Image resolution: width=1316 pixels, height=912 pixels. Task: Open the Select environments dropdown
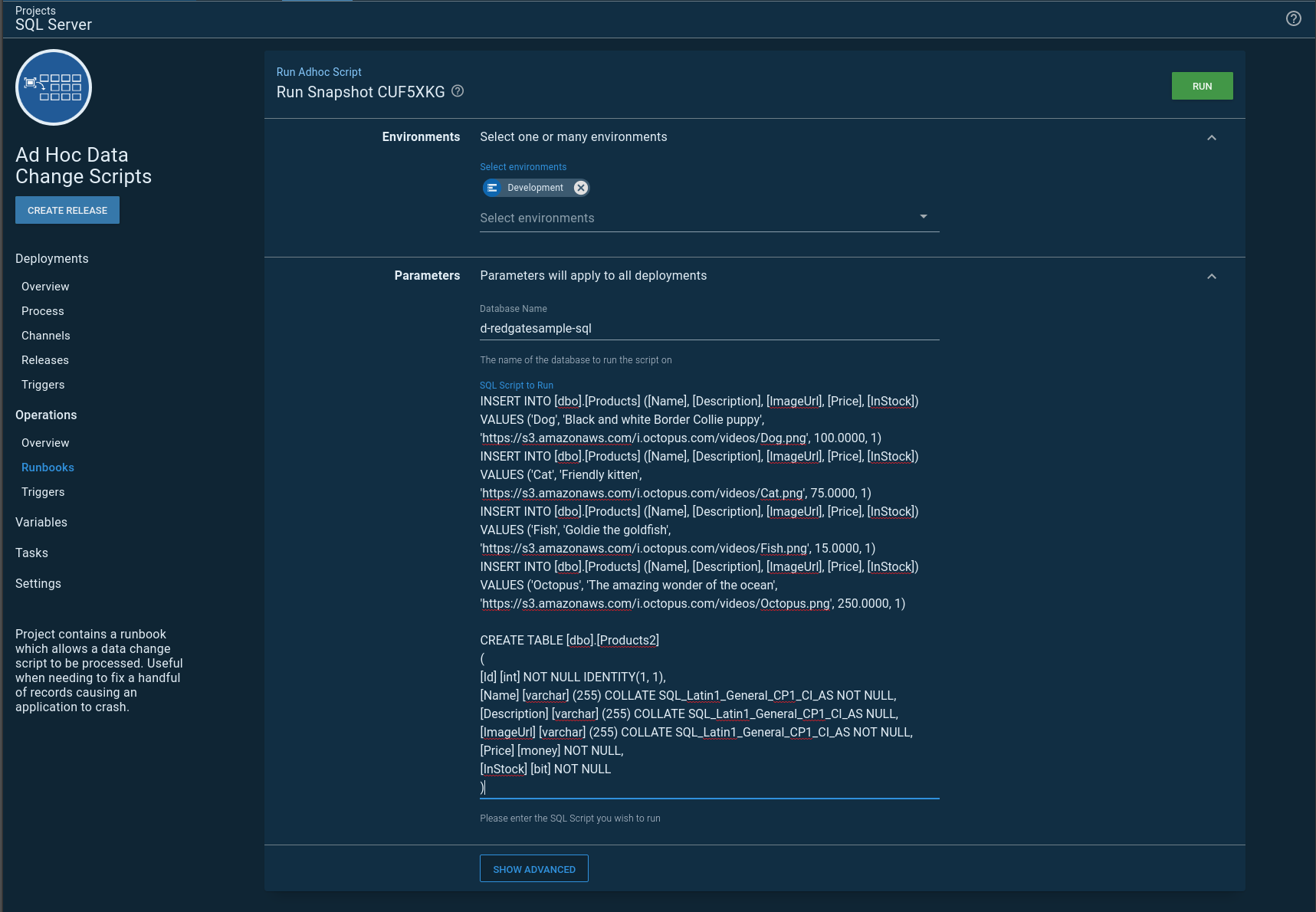[x=924, y=217]
